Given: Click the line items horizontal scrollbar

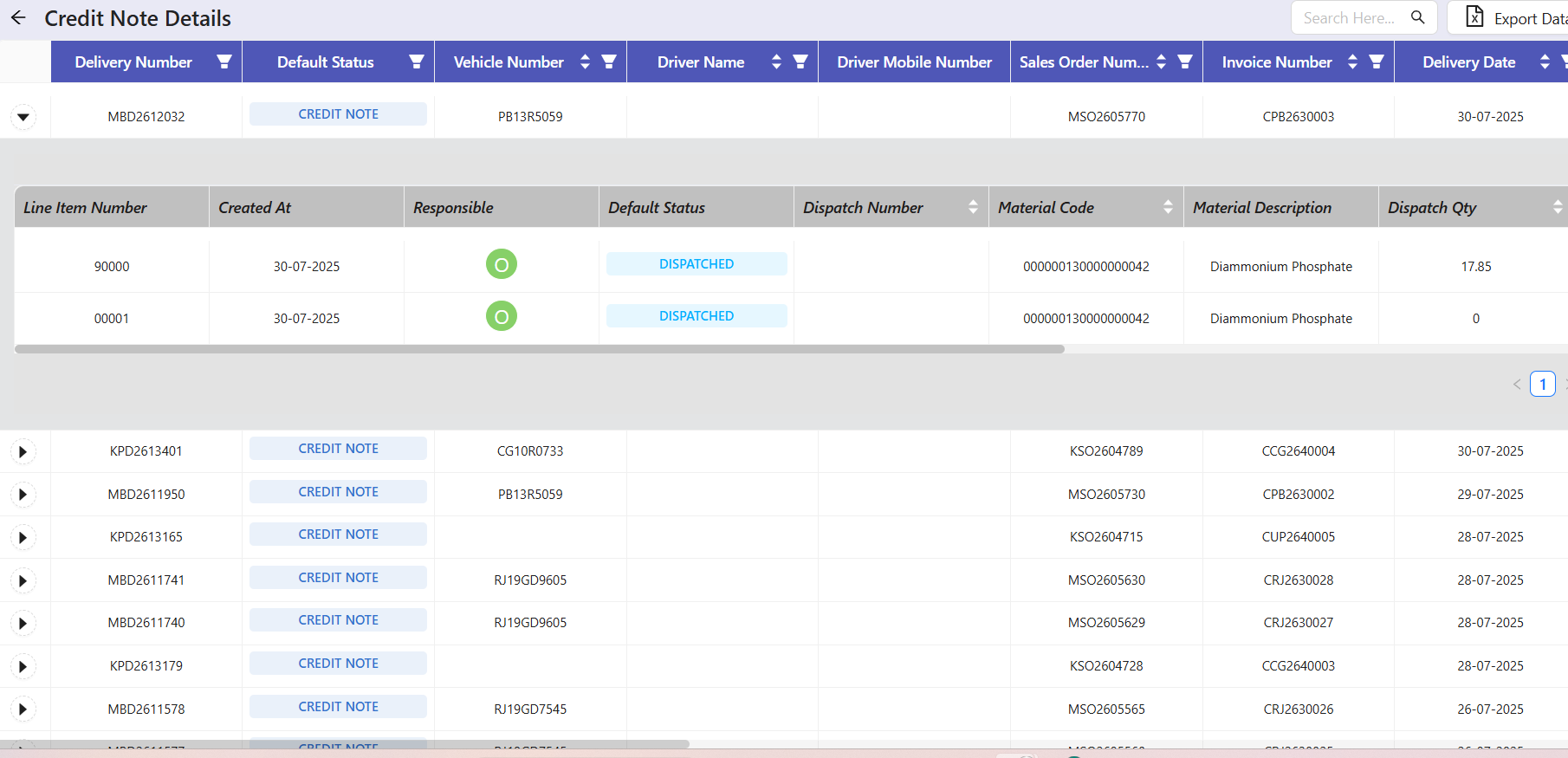Looking at the screenshot, I should [x=539, y=349].
